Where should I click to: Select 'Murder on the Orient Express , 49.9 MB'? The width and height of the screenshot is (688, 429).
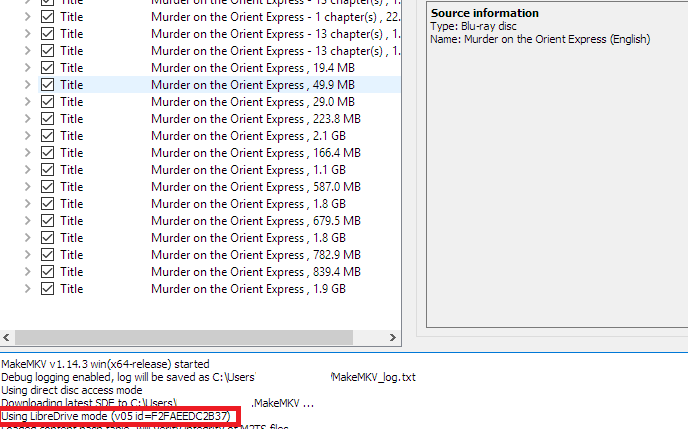click(x=253, y=85)
